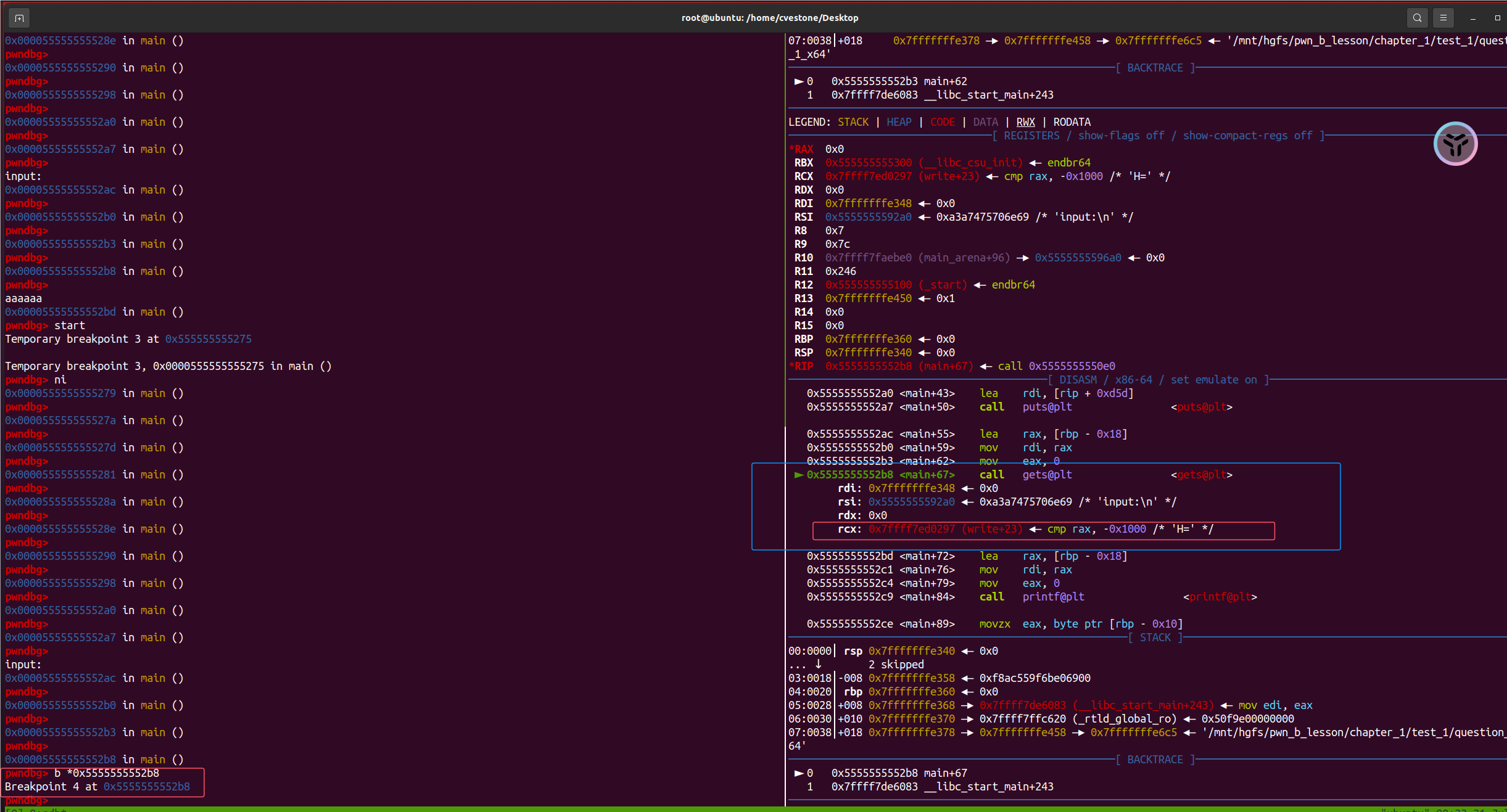Click the R11 value 0x246
Image resolution: width=1507 pixels, height=812 pixels.
click(x=840, y=271)
